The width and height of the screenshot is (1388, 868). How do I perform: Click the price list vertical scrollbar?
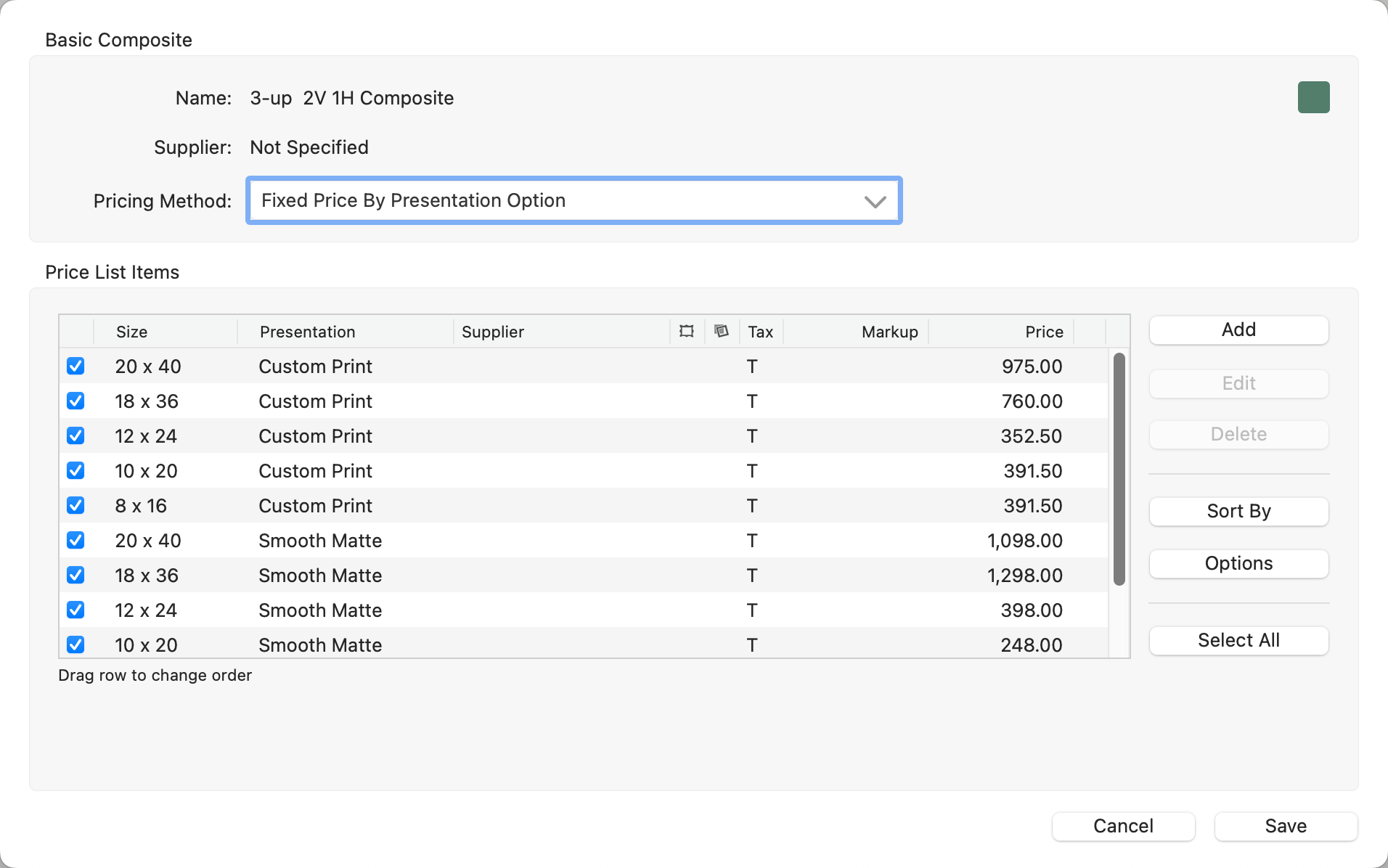coord(1119,469)
